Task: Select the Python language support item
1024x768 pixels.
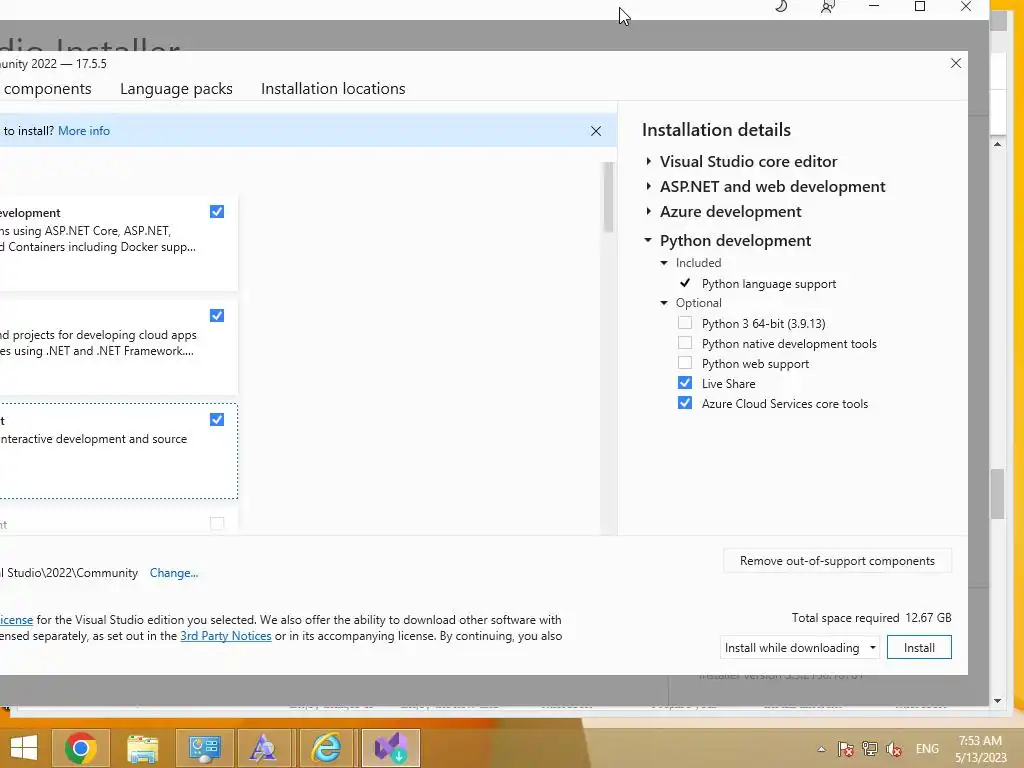Action: (x=769, y=283)
